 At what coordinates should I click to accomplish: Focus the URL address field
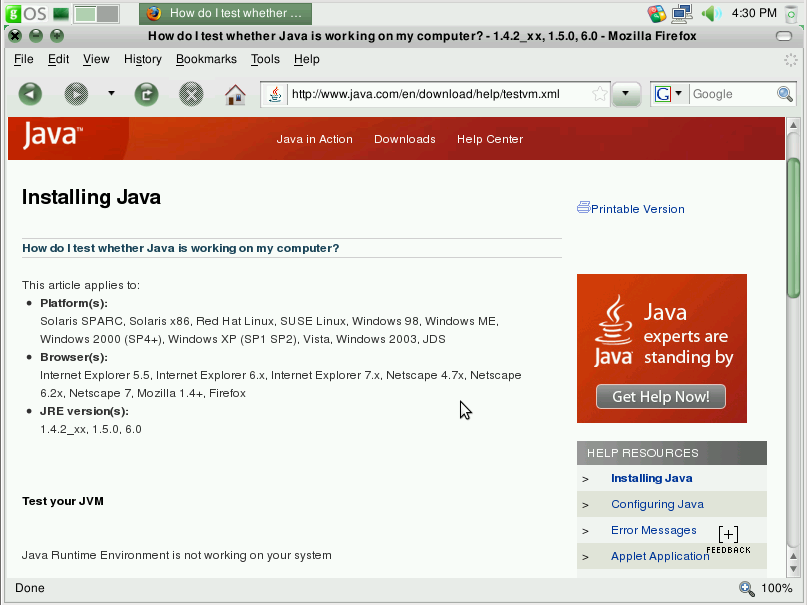(437, 94)
